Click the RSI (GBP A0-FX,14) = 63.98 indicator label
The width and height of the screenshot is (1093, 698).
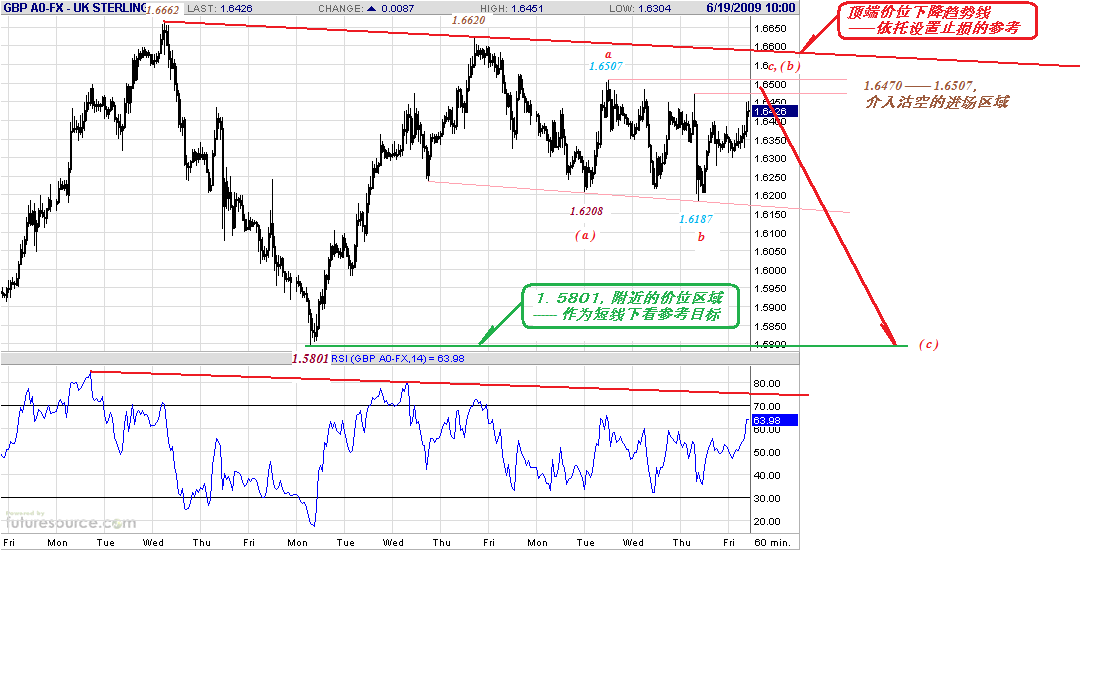pyautogui.click(x=397, y=358)
